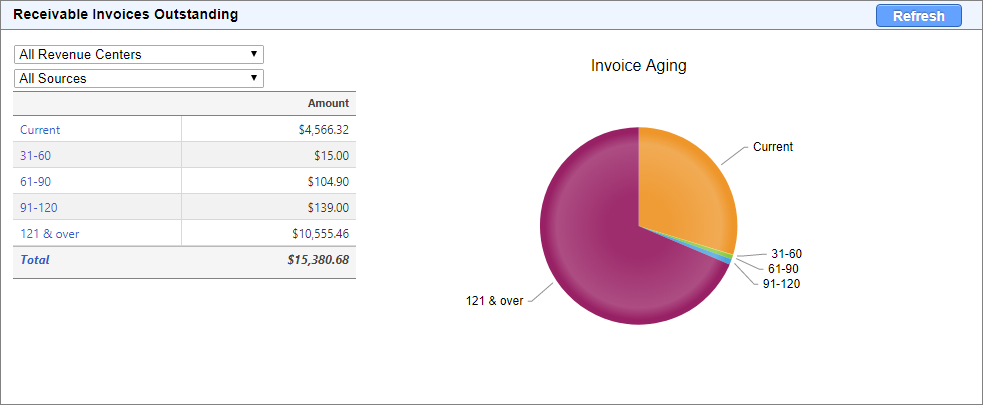Click the Amount column header
This screenshot has height=405, width=983.
pyautogui.click(x=328, y=103)
